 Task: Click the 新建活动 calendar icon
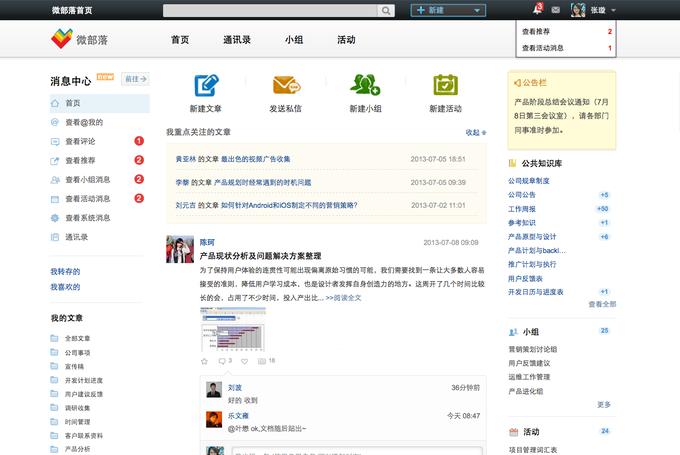[x=445, y=85]
